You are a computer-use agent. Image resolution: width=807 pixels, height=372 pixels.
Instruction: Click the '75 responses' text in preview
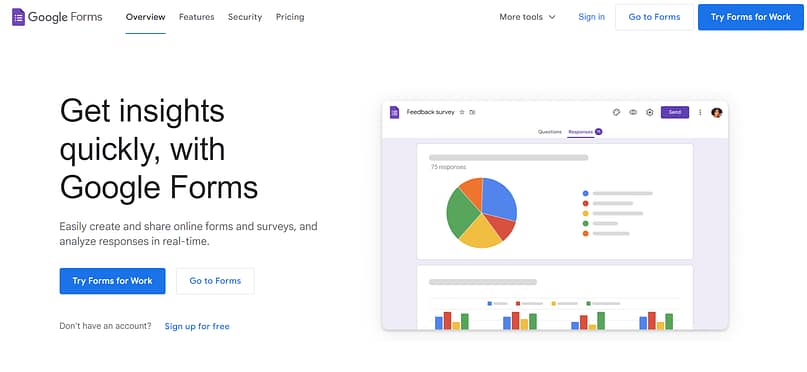coord(448,167)
